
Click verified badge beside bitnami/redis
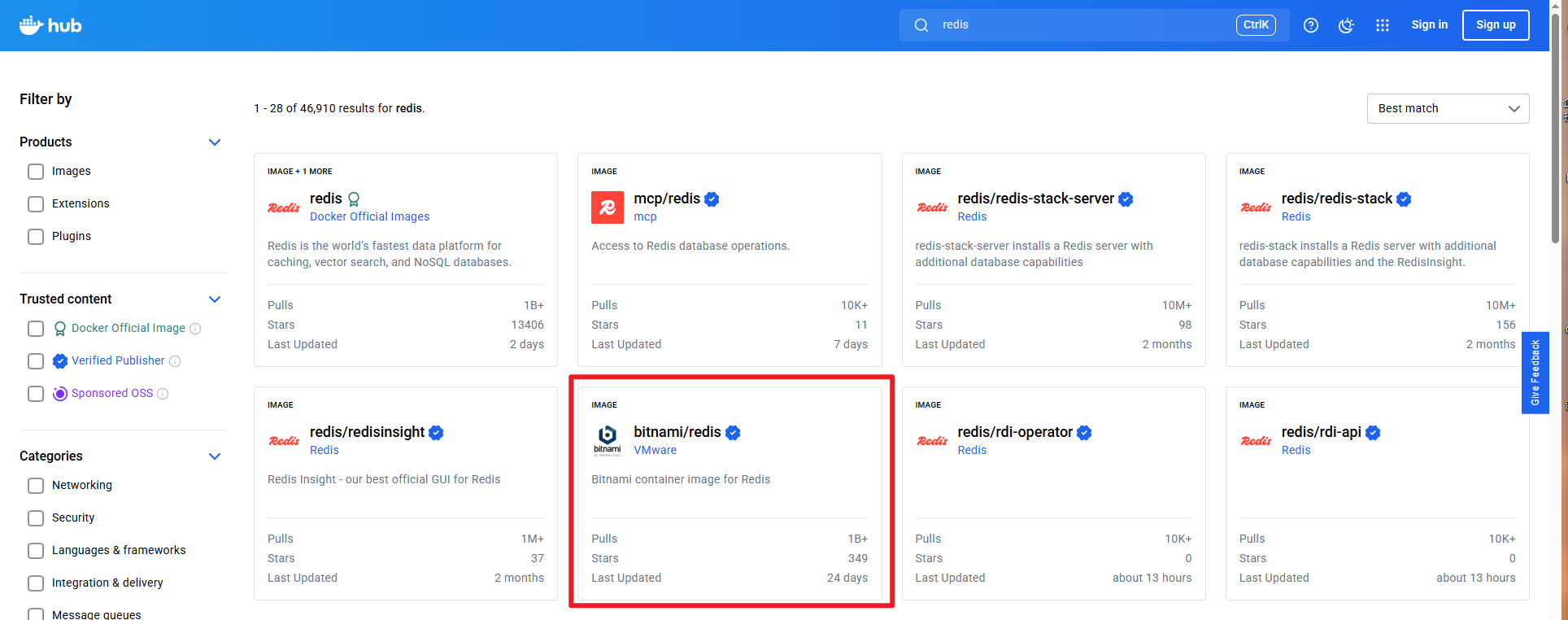pos(733,432)
